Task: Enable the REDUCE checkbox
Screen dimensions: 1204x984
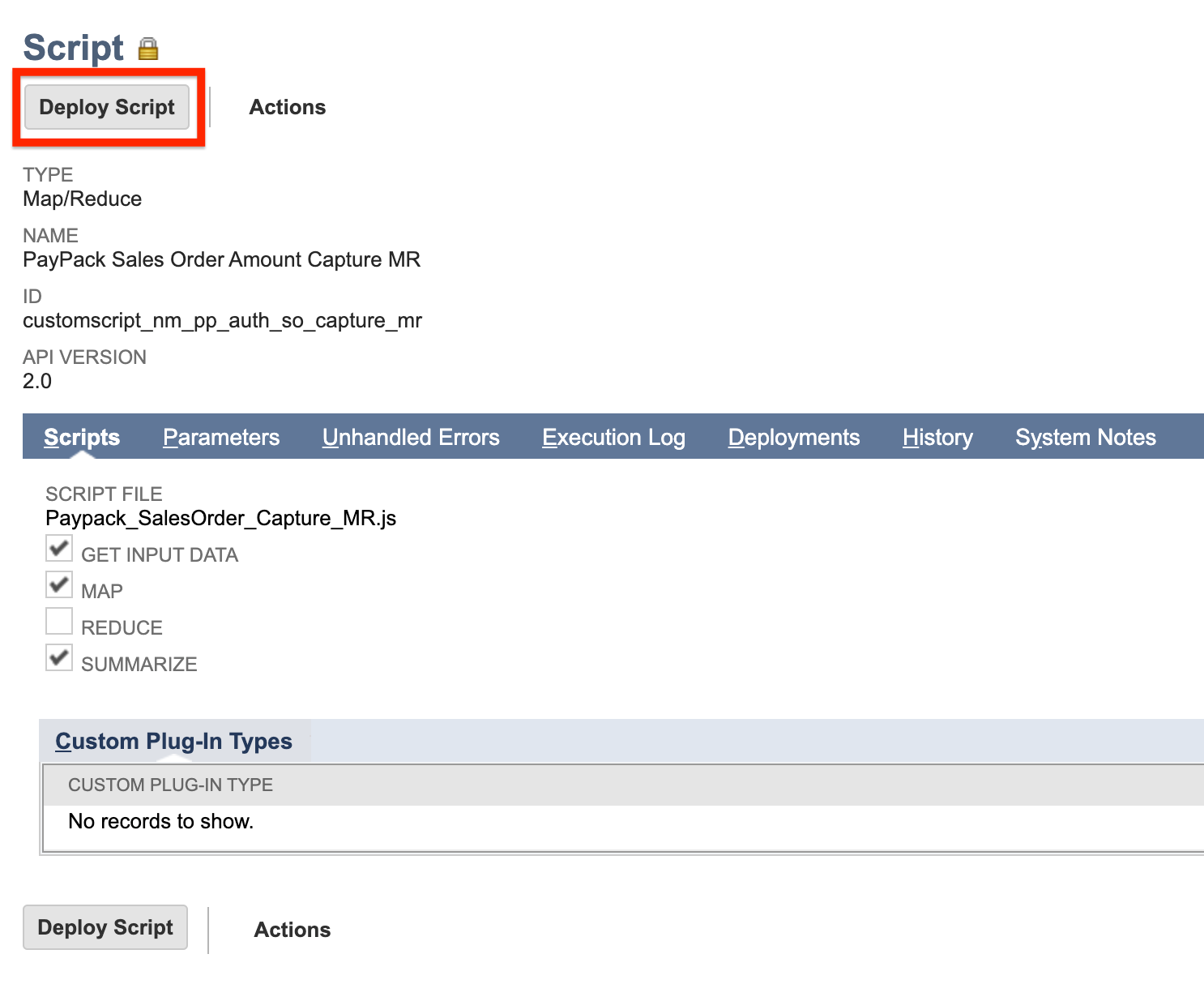Action: click(58, 621)
